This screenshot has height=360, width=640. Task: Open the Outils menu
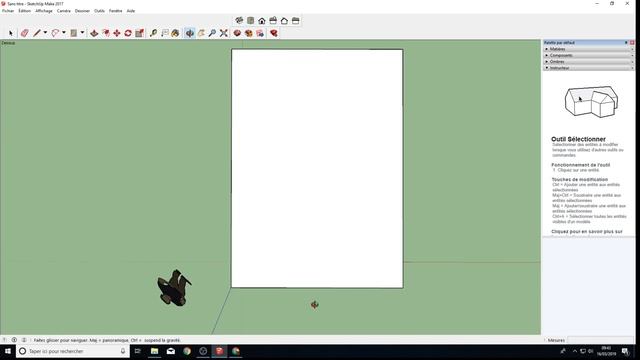(100, 11)
